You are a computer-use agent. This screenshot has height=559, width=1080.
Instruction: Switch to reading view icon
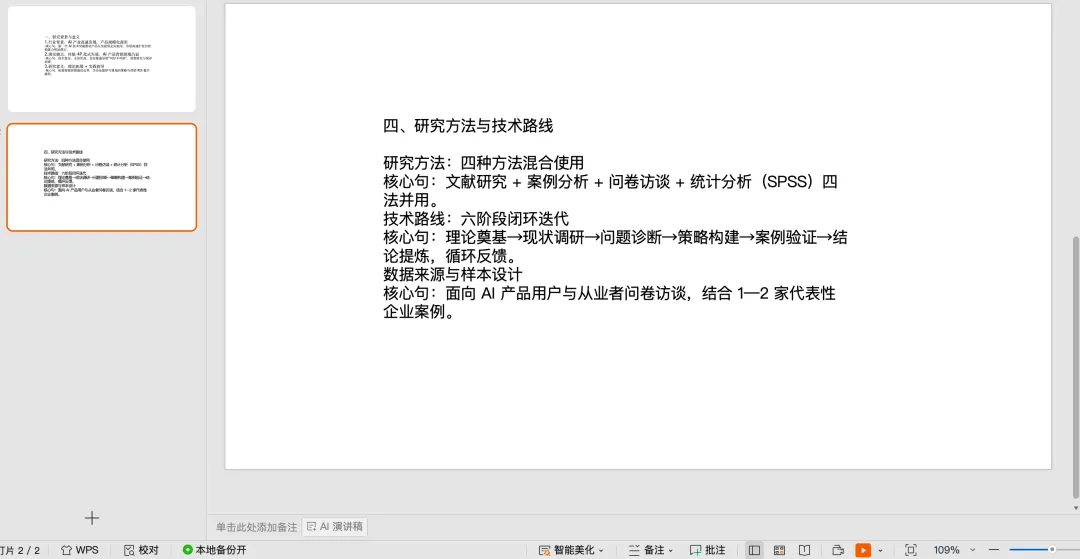click(804, 550)
